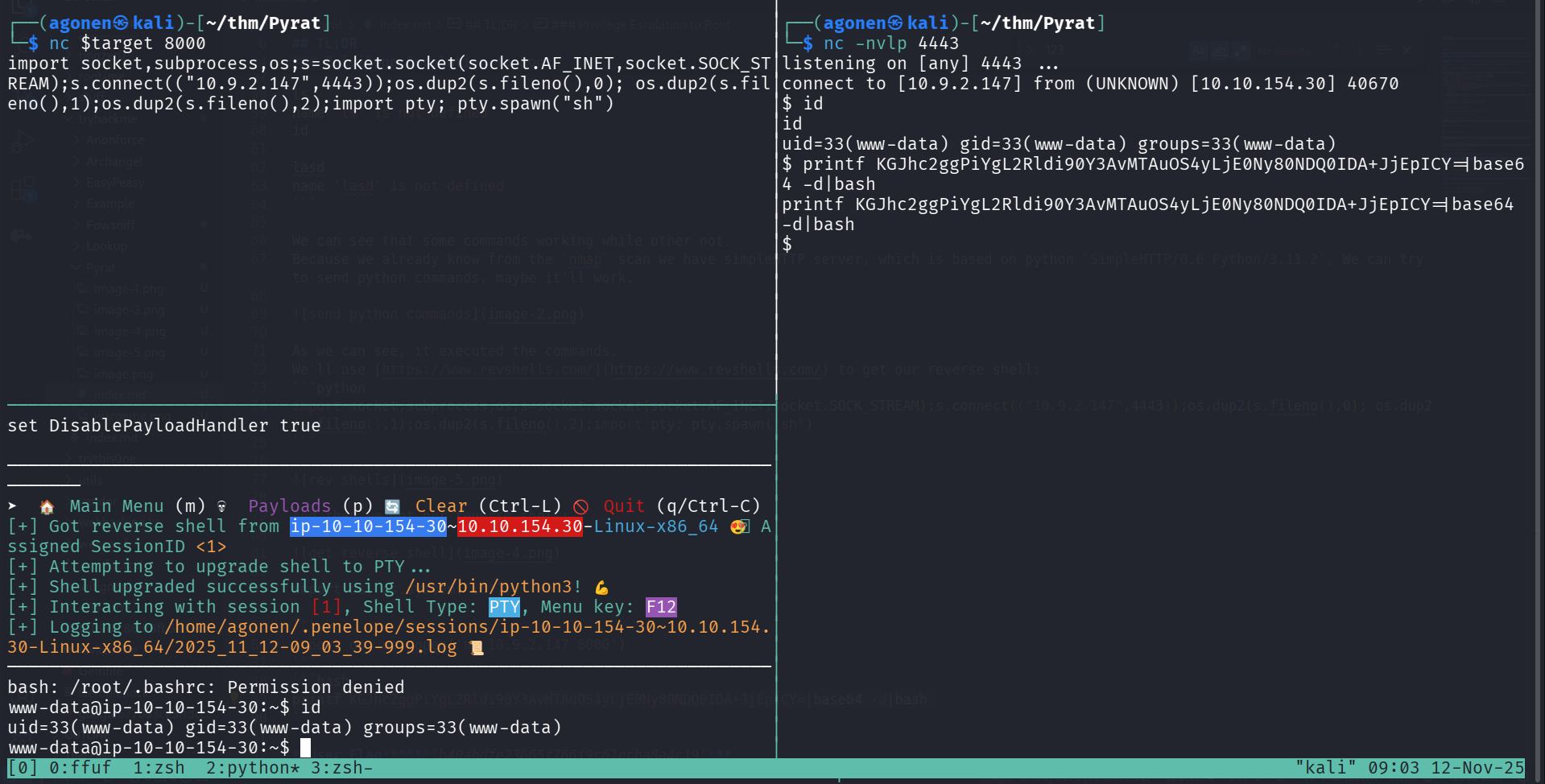Click the red prohibition icon beside Quit
This screenshot has height=784, width=1545.
(x=581, y=505)
